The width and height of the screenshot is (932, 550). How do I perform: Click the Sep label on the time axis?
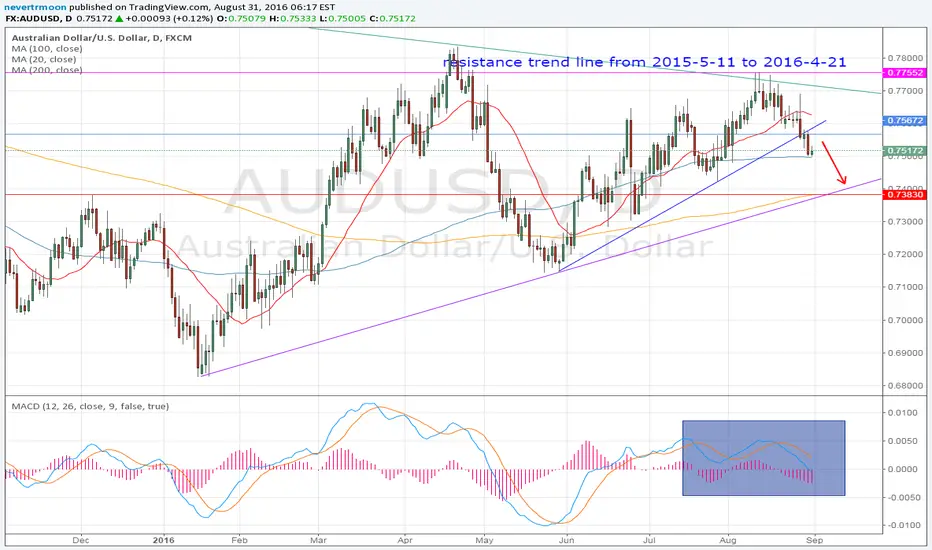click(815, 540)
